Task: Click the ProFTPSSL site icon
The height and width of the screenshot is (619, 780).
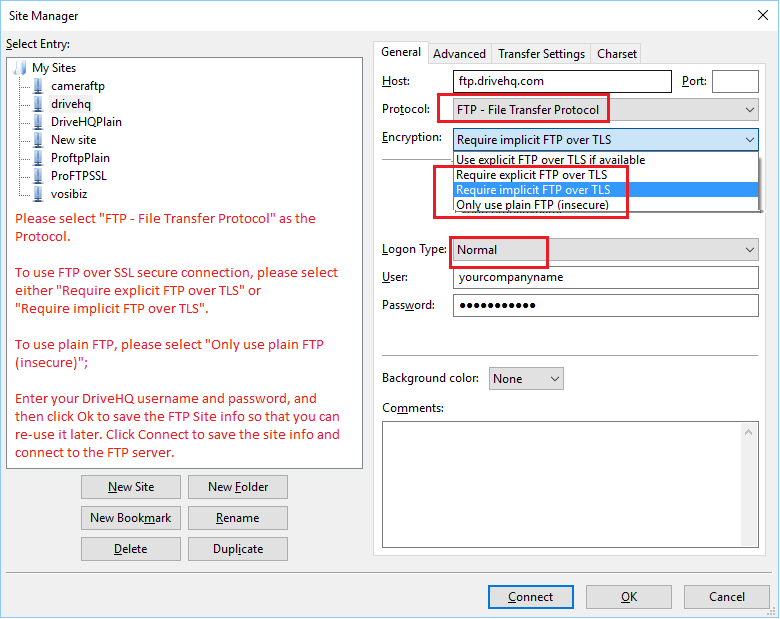Action: (x=38, y=176)
